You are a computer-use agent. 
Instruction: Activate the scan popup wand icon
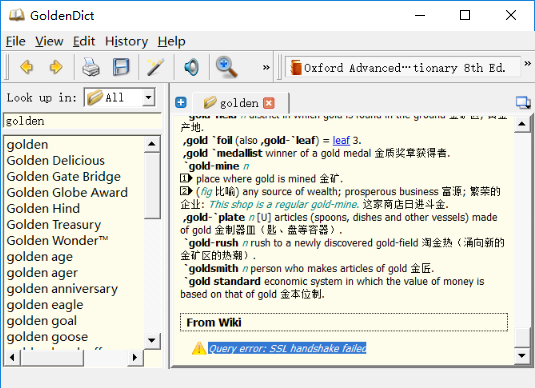[156, 67]
